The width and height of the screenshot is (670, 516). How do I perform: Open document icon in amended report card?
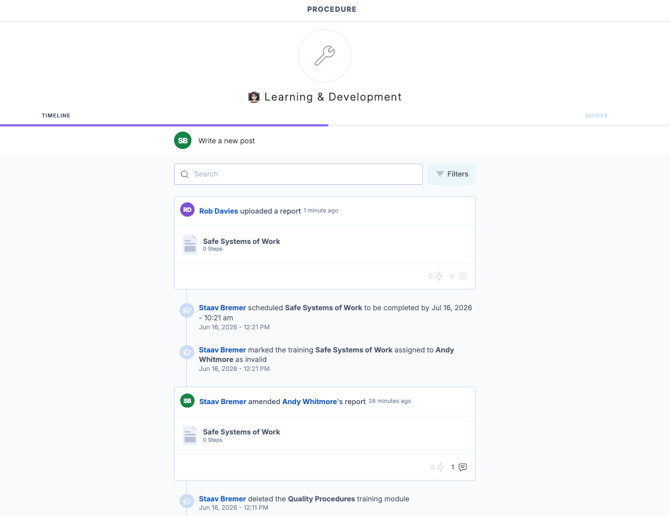[190, 435]
